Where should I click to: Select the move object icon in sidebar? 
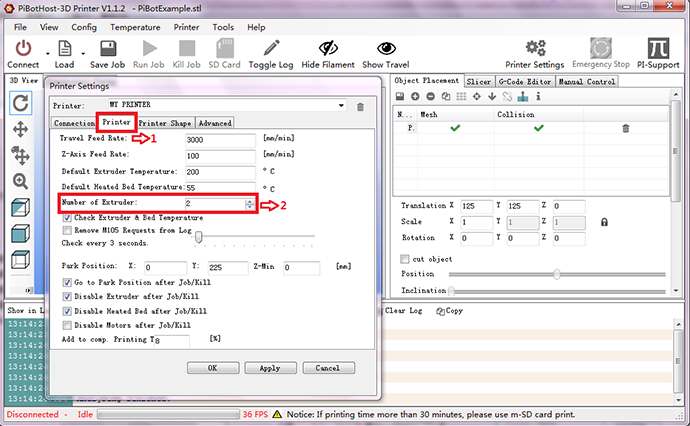tap(21, 155)
